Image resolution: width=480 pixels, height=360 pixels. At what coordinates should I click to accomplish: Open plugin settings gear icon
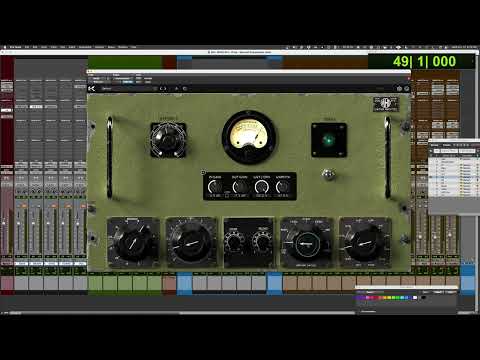tap(399, 89)
